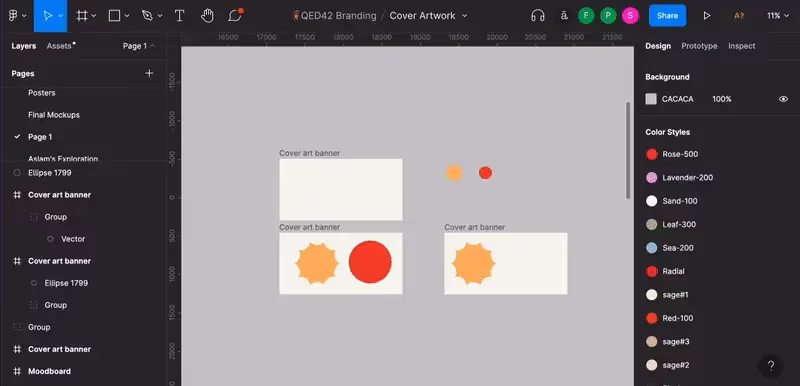
Task: Open the missing fonts A? indicator
Action: pos(739,16)
